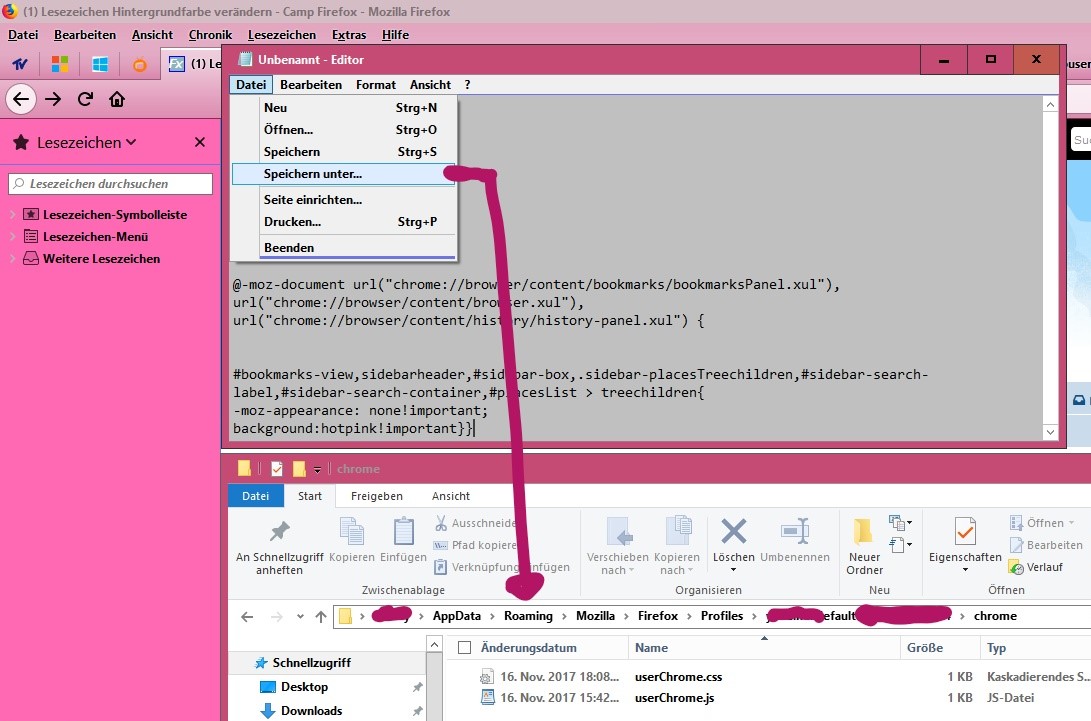The image size is (1091, 721).
Task: Choose Beenden in Datei menu
Action: pyautogui.click(x=344, y=248)
